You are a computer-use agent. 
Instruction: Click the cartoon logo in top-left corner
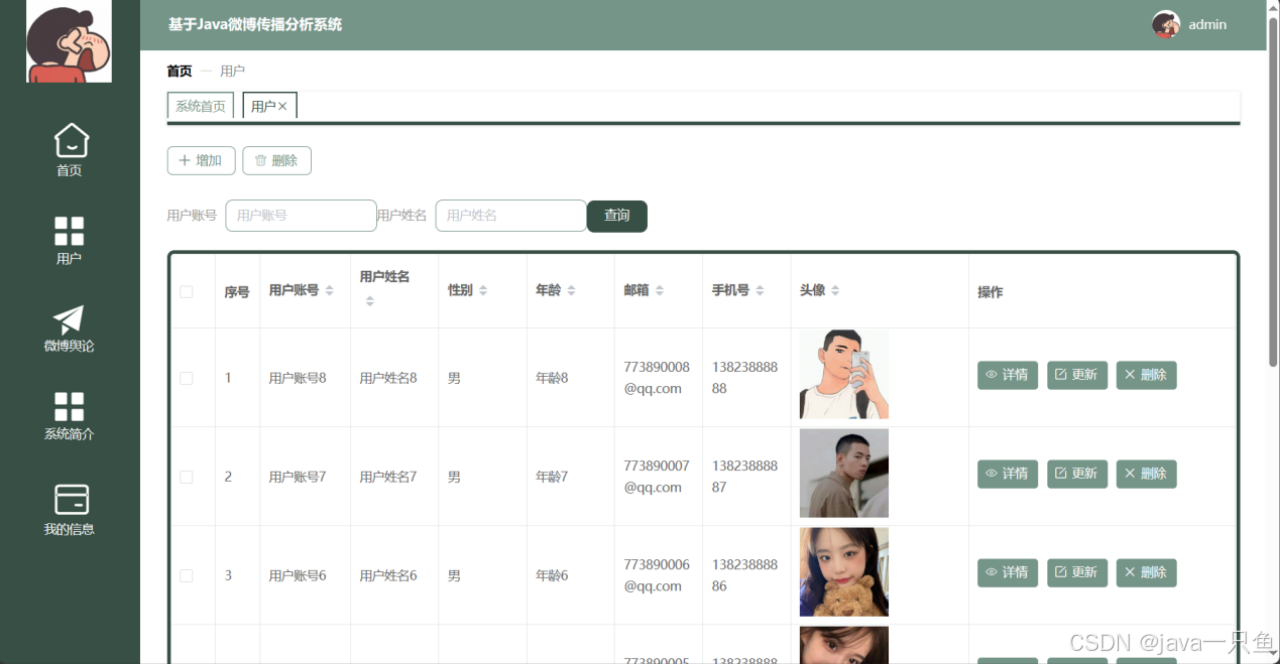pyautogui.click(x=69, y=41)
